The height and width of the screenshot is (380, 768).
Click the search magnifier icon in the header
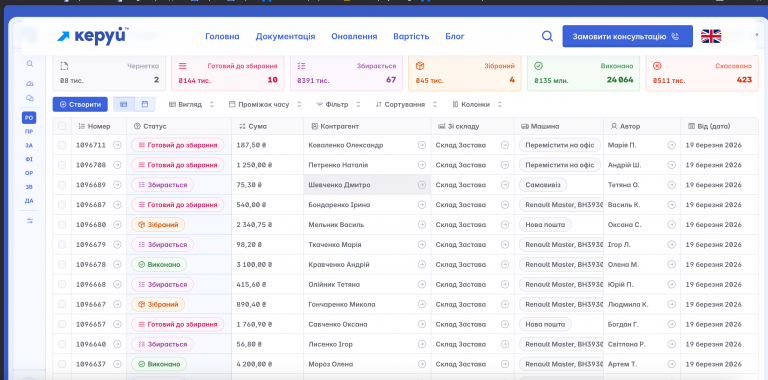click(547, 36)
